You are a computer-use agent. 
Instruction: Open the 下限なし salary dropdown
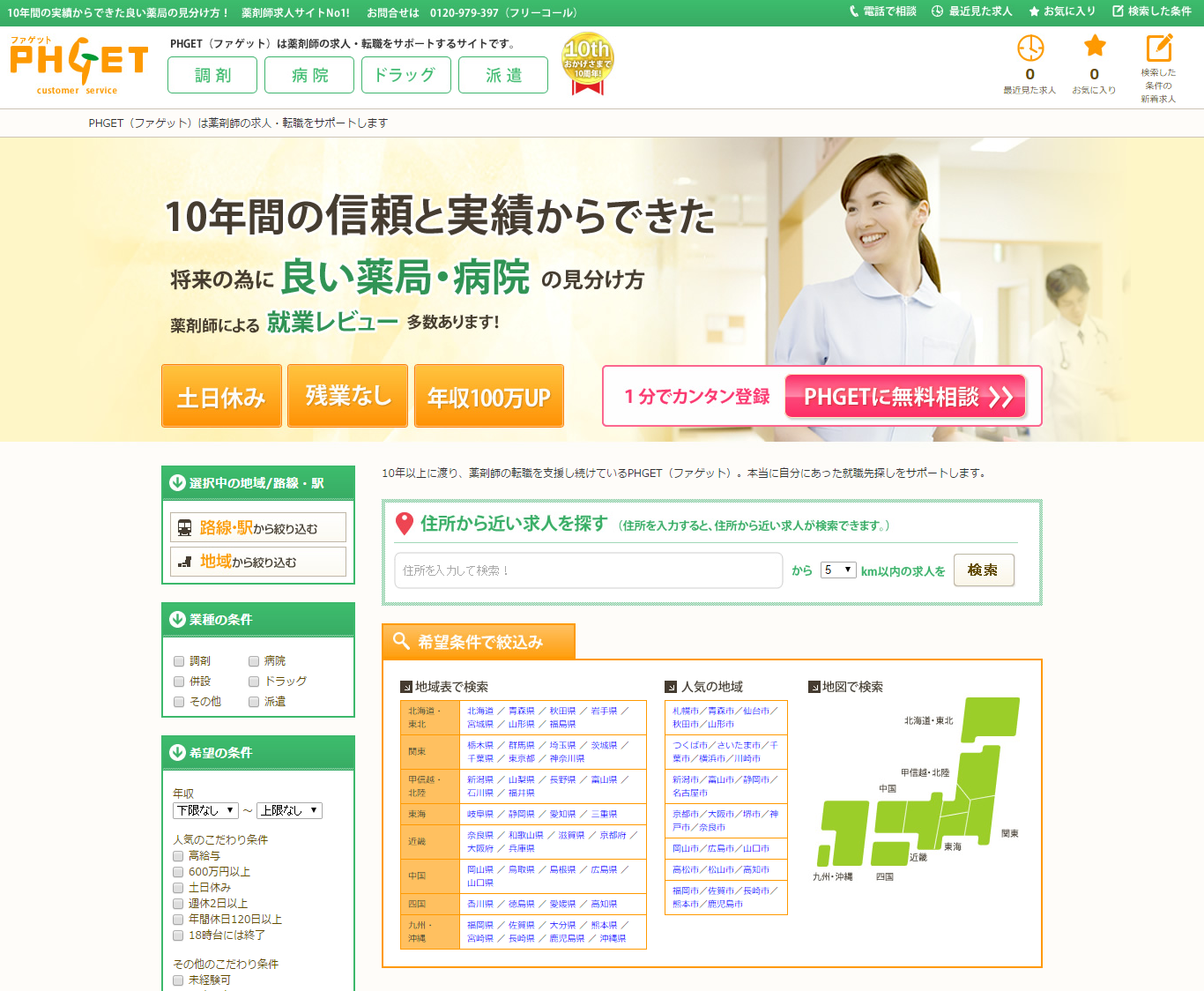[206, 810]
